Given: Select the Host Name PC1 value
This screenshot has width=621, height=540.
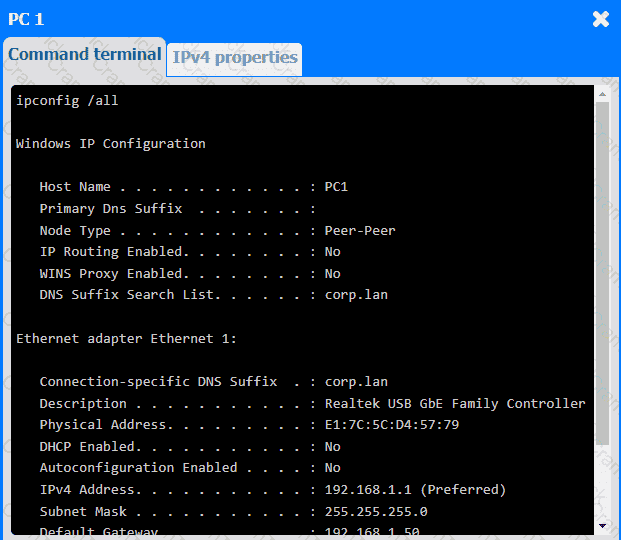Looking at the screenshot, I should tap(336, 187).
